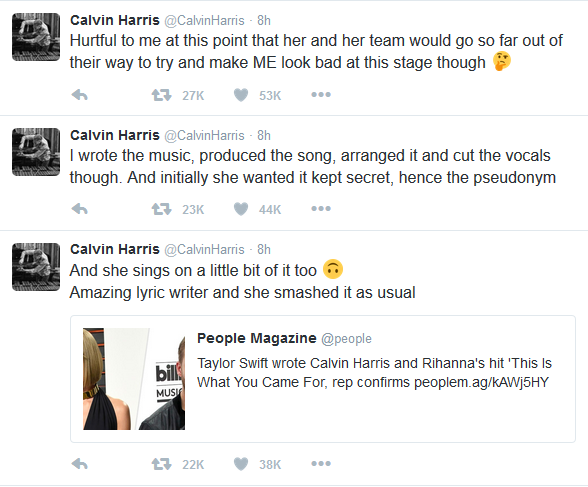The width and height of the screenshot is (588, 487).
Task: Open @CalvinHarris handle on first tweet
Action: [204, 21]
